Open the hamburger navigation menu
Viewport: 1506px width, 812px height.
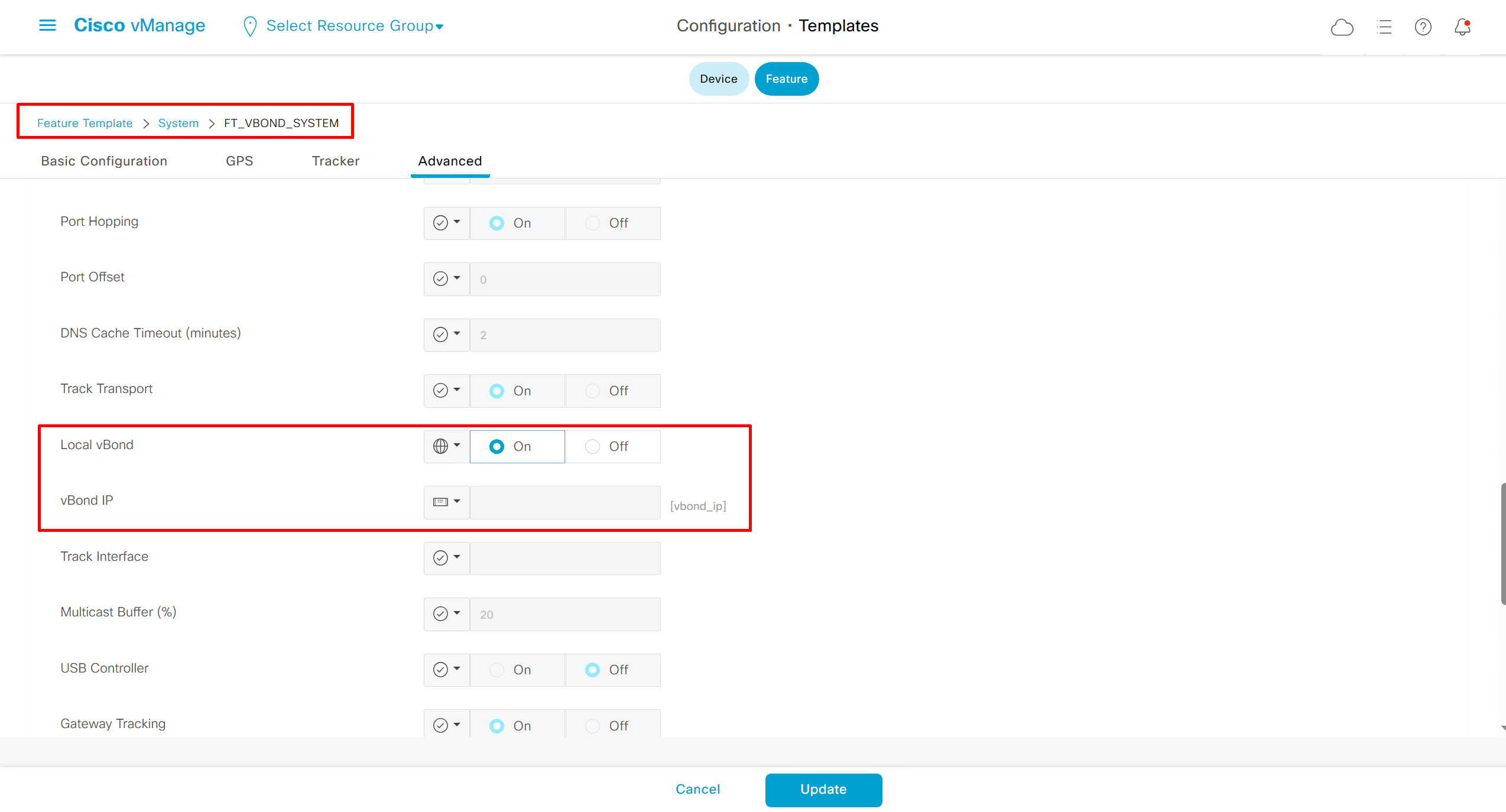click(47, 25)
